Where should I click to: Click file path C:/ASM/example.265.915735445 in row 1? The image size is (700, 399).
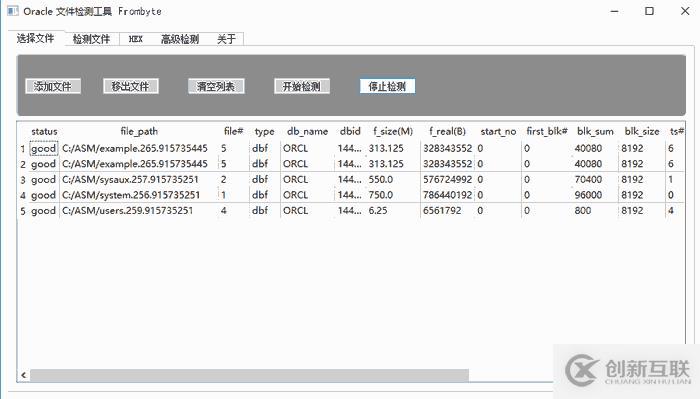(x=135, y=149)
